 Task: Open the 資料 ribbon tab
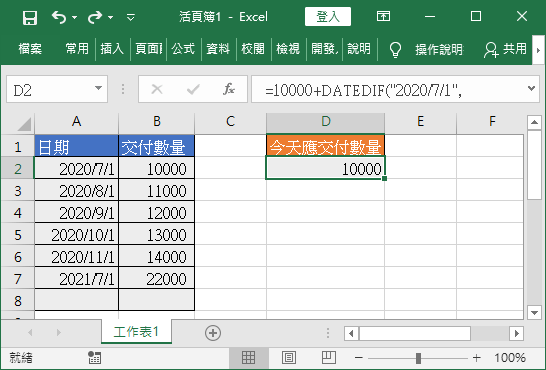(218, 49)
